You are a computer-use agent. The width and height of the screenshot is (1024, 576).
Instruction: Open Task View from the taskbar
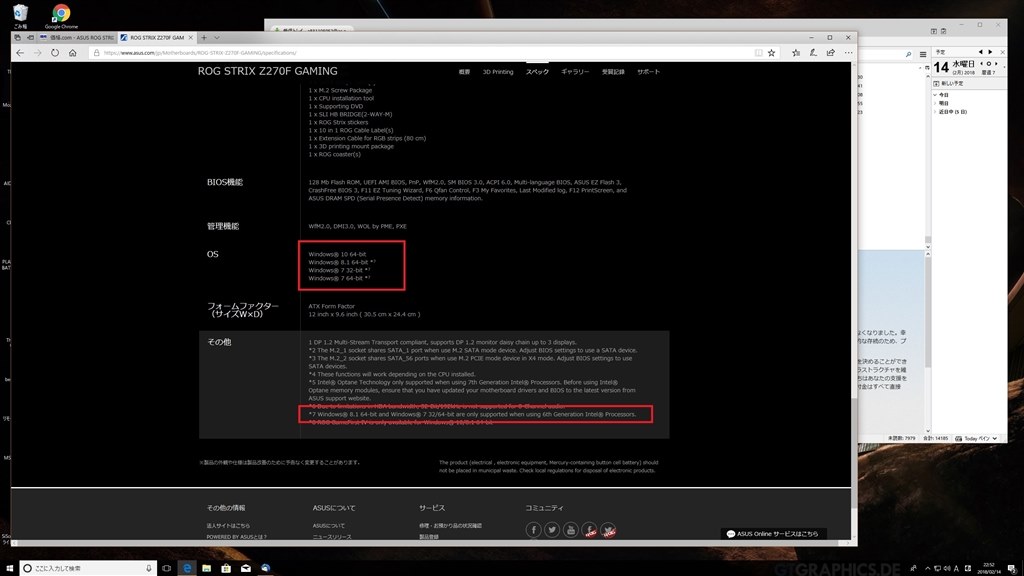coord(167,568)
